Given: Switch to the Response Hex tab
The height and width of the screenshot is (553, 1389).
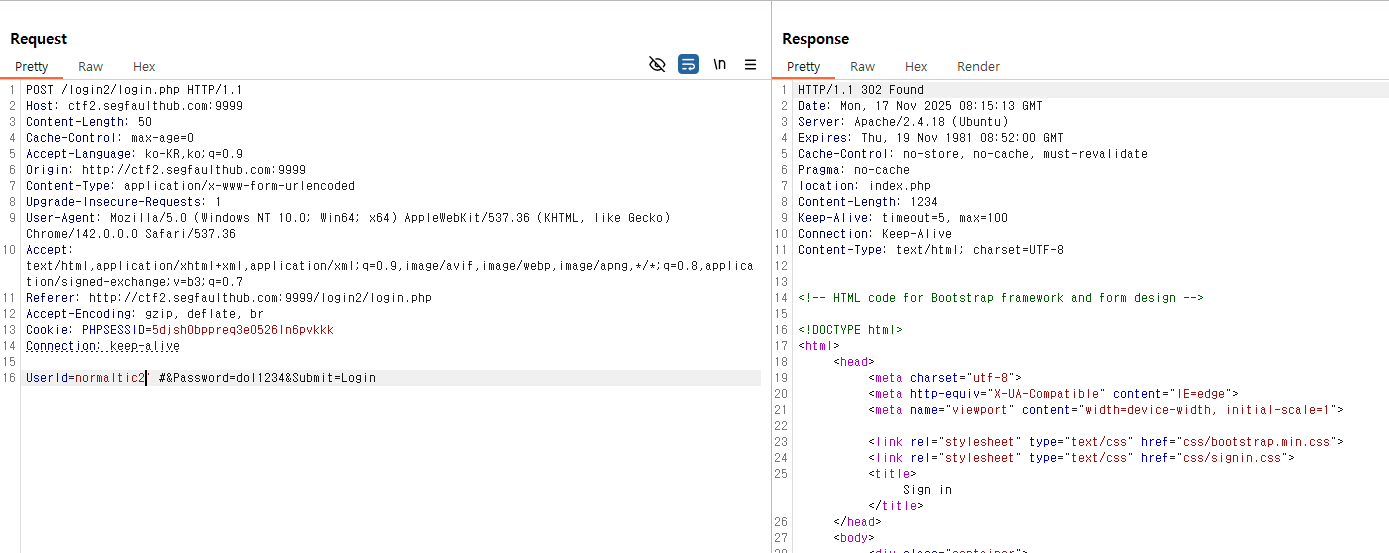Looking at the screenshot, I should tap(916, 67).
